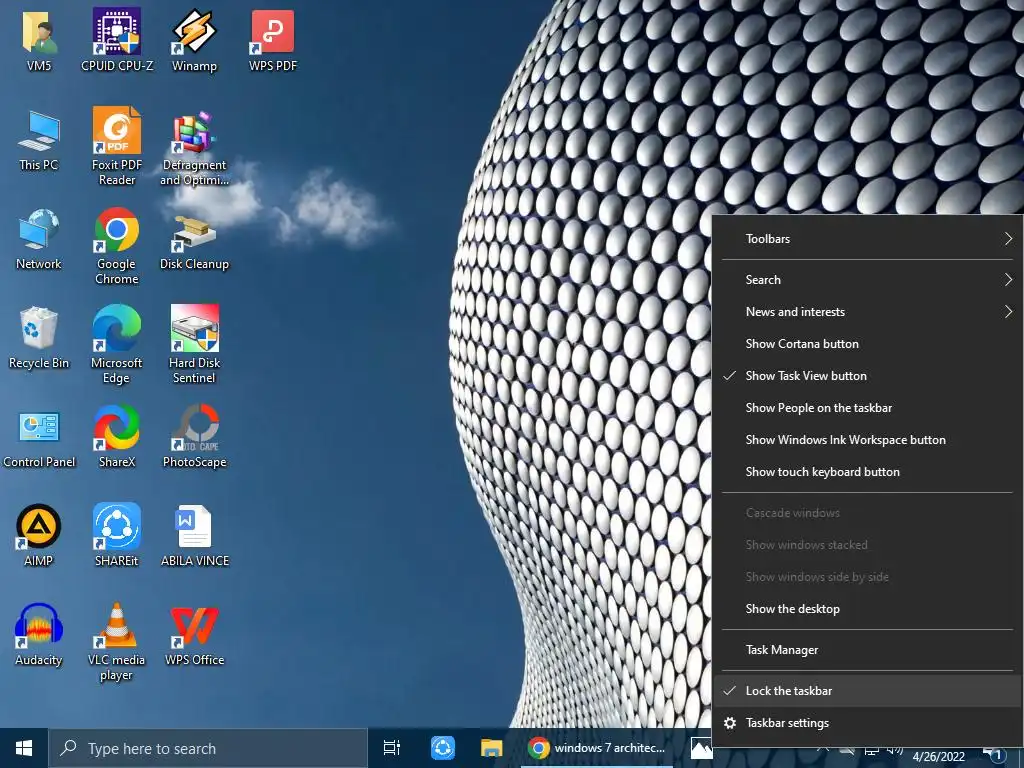Viewport: 1024px width, 768px height.
Task: Switch to the Chrome windows 7 architec... taskbar window
Action: [597, 748]
